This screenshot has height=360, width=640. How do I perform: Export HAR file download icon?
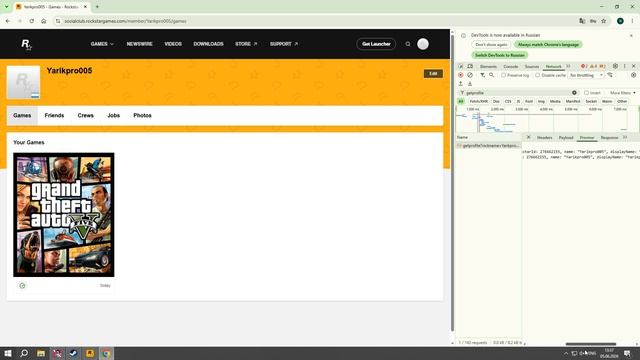pyautogui.click(x=470, y=84)
